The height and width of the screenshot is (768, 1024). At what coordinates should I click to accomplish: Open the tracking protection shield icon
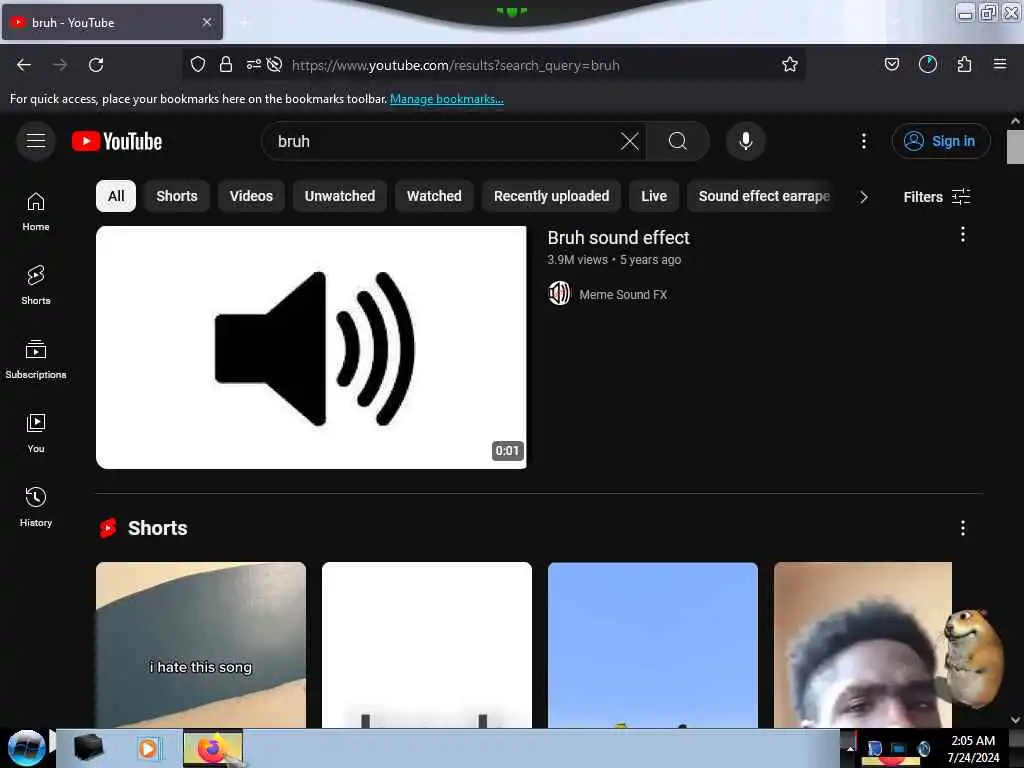198,64
